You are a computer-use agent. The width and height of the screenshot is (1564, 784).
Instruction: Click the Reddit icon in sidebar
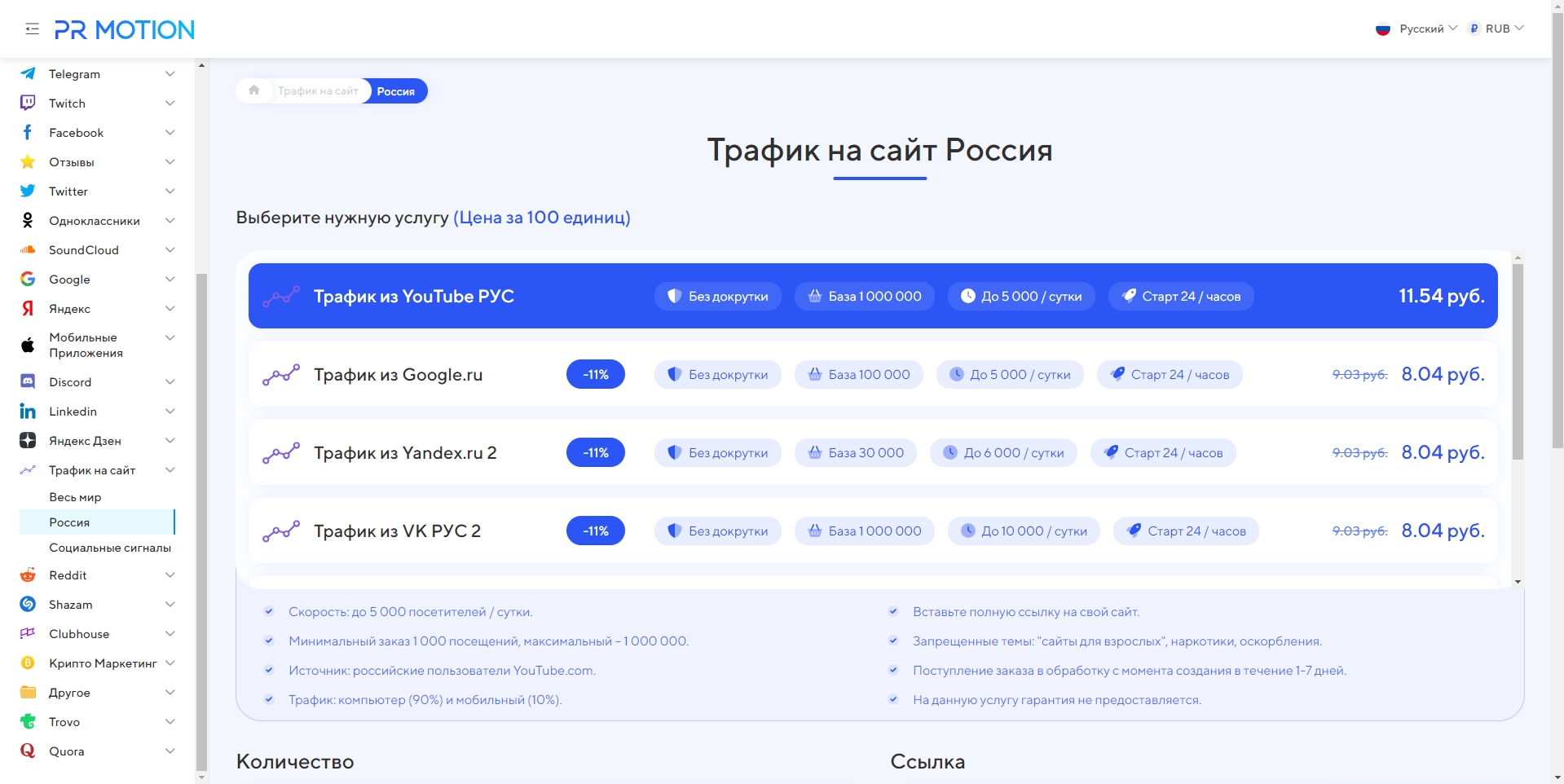(28, 575)
